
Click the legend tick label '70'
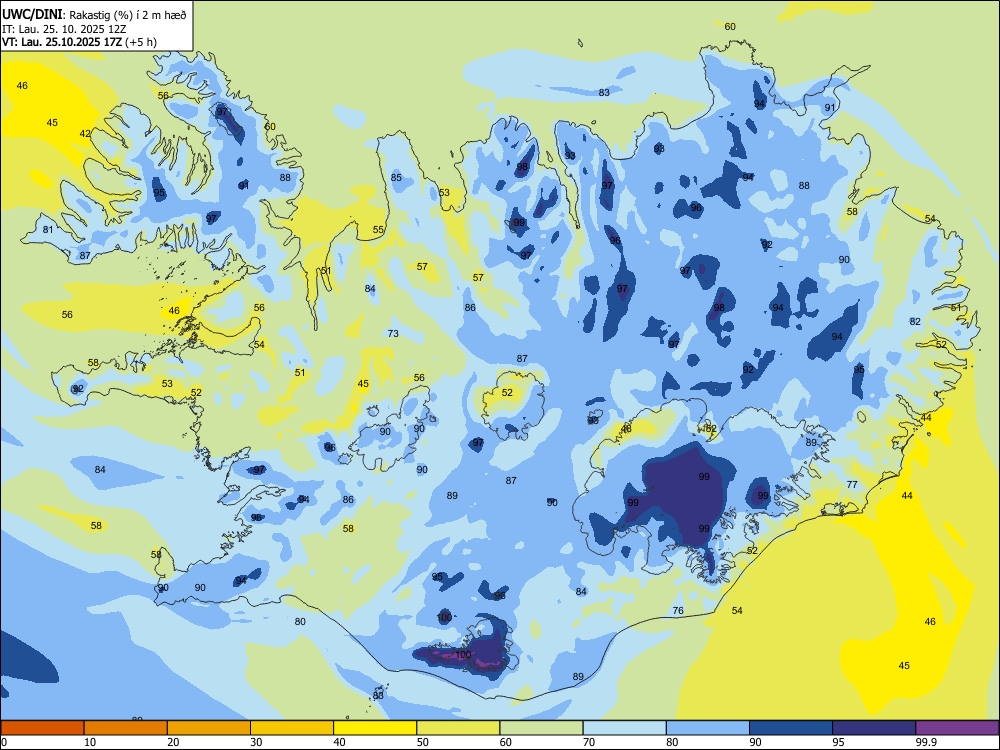589,742
